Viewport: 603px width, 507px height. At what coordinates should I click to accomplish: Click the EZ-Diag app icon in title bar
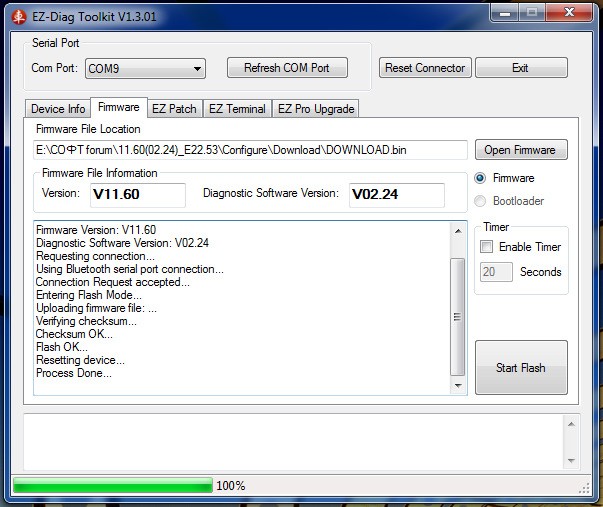[13, 16]
